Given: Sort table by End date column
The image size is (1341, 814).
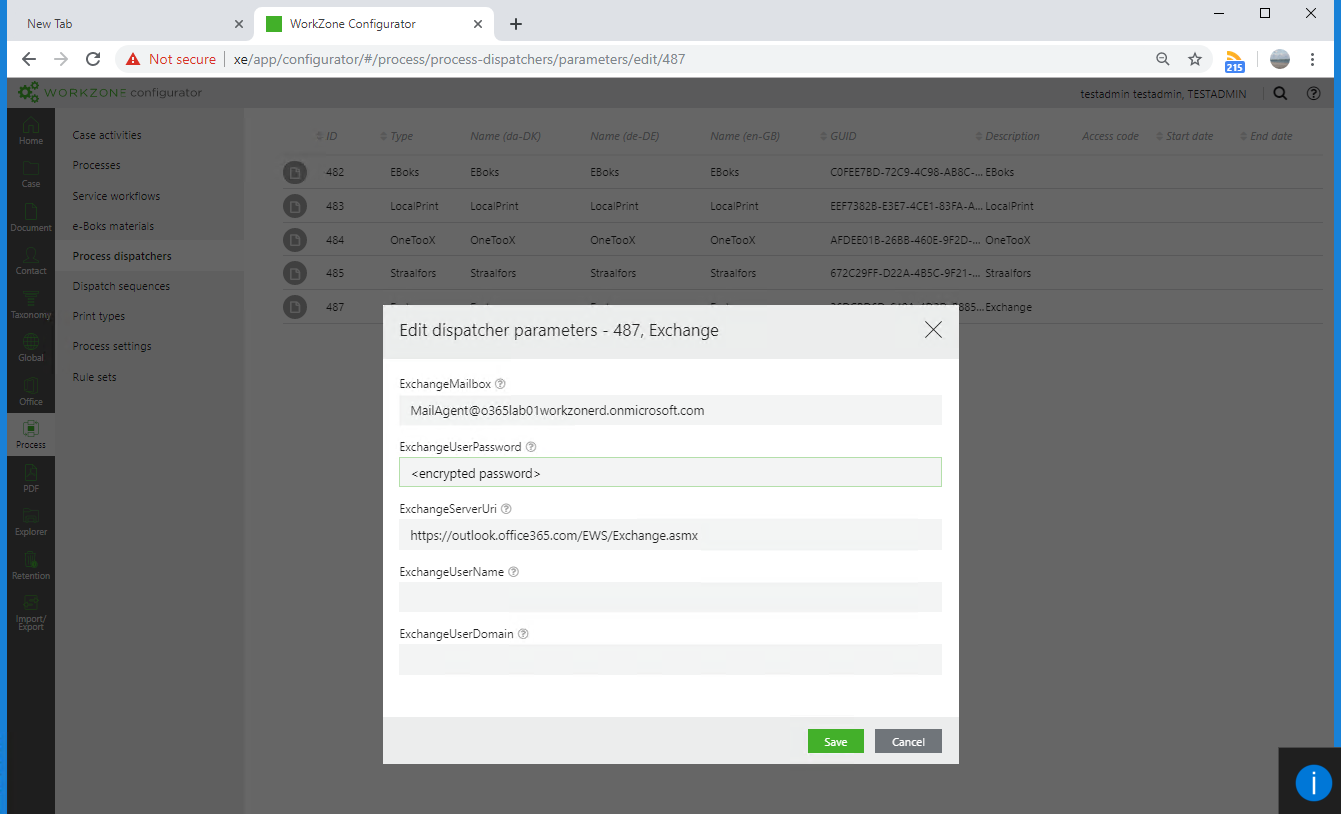Looking at the screenshot, I should 1266,136.
